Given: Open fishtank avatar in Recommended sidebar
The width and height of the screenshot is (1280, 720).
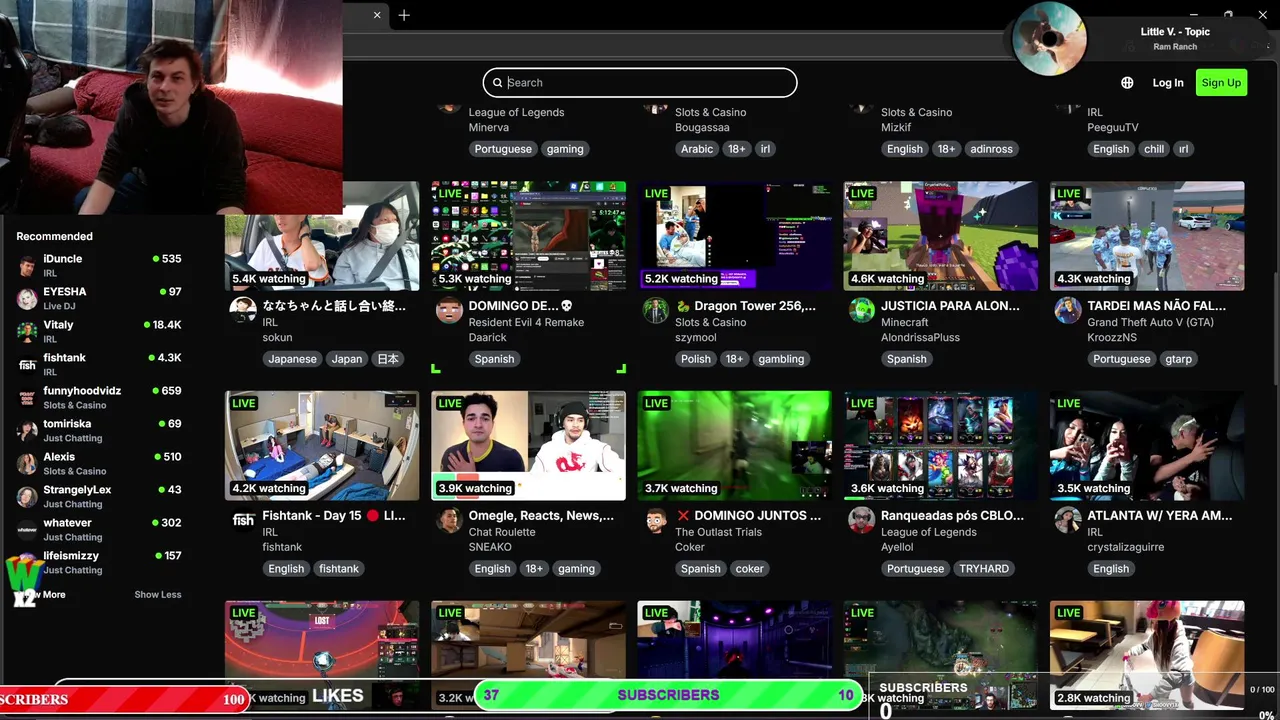Looking at the screenshot, I should coord(27,364).
